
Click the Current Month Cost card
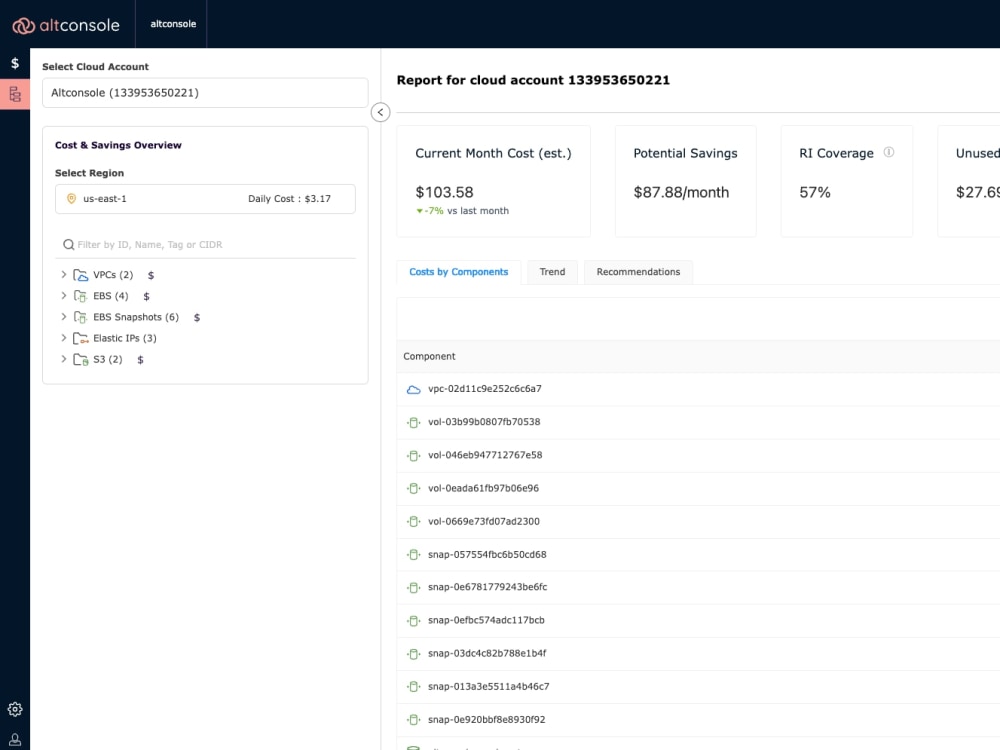coord(494,182)
